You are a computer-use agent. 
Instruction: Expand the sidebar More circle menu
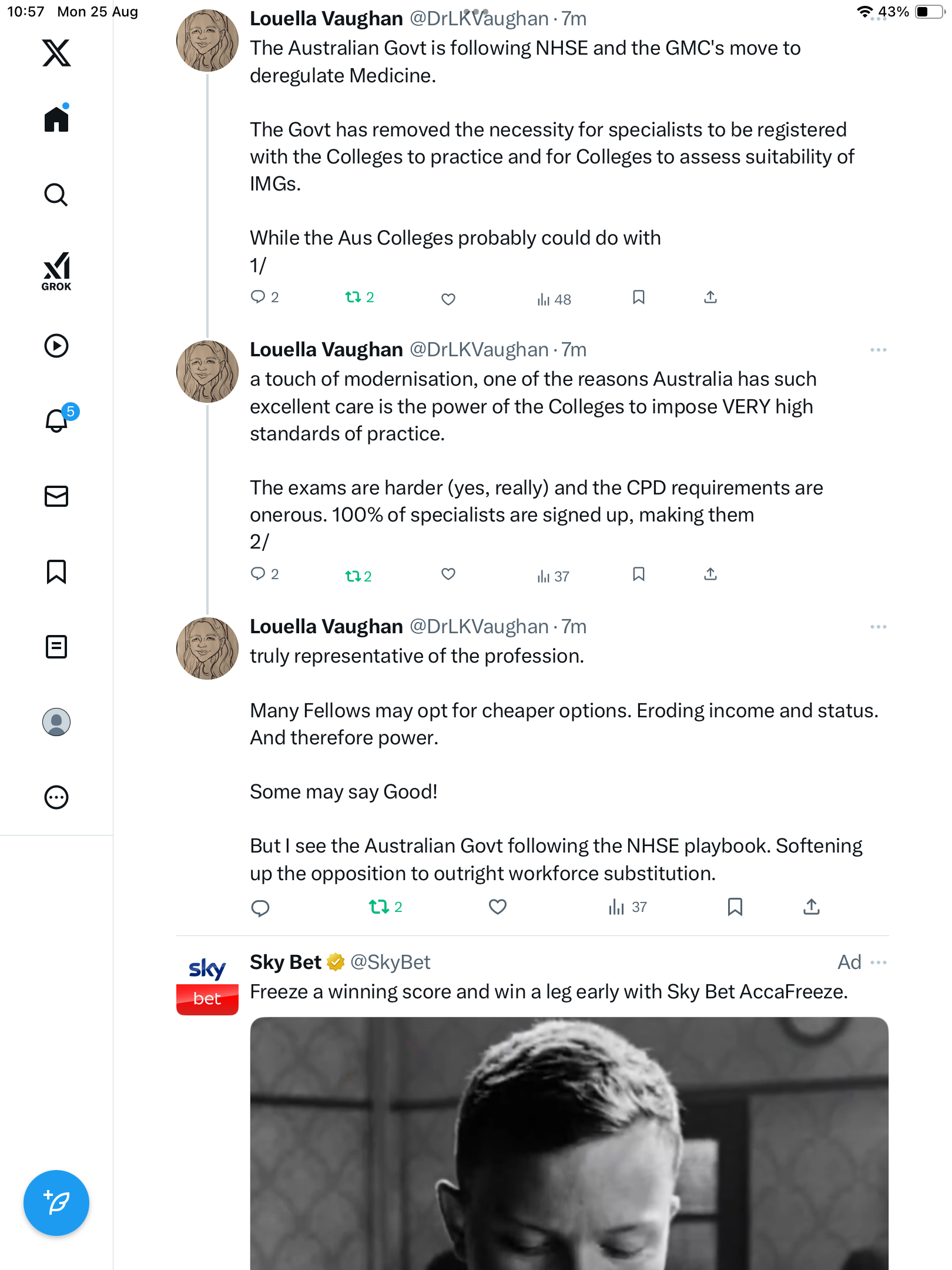(56, 797)
